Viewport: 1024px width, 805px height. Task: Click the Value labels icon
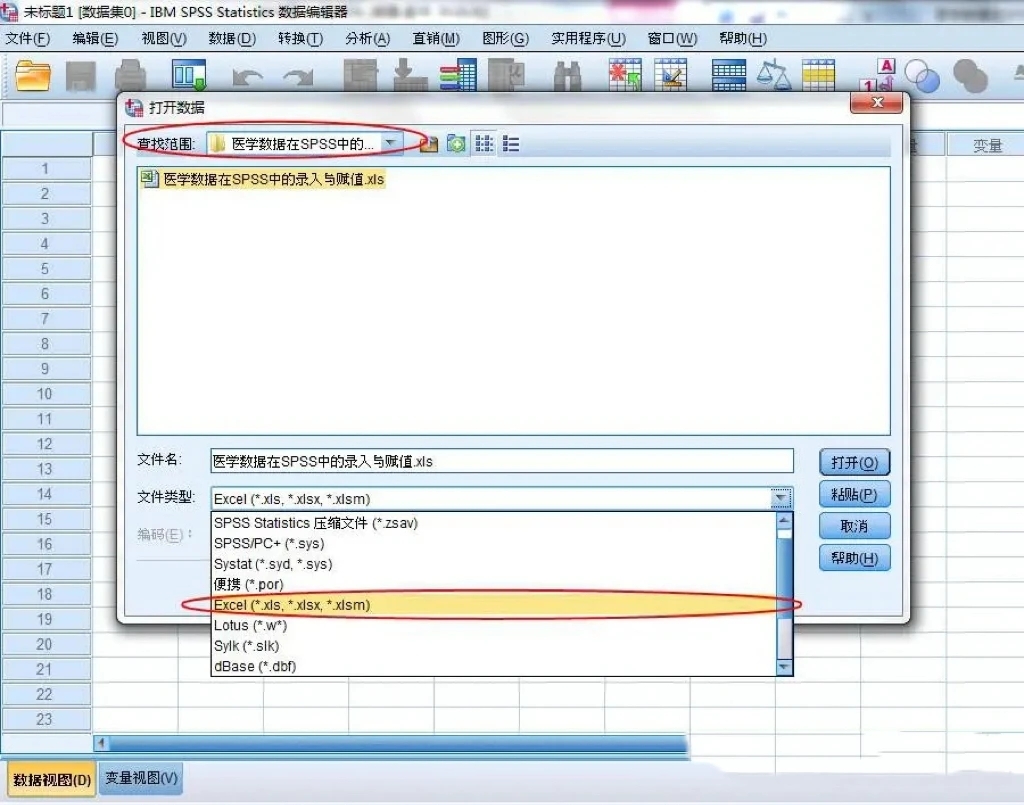click(x=877, y=75)
